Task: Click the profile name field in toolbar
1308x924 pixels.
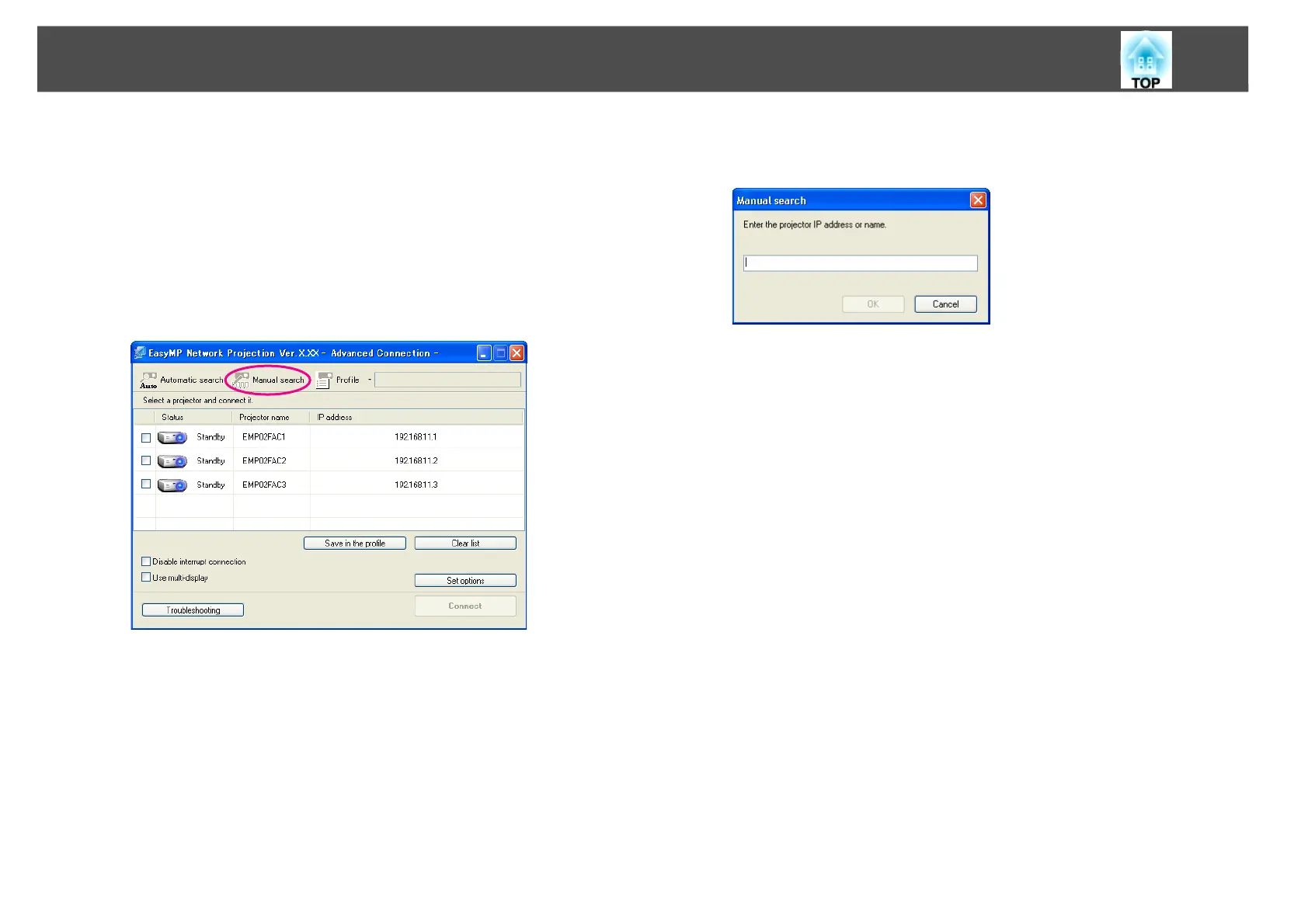Action: pyautogui.click(x=447, y=380)
